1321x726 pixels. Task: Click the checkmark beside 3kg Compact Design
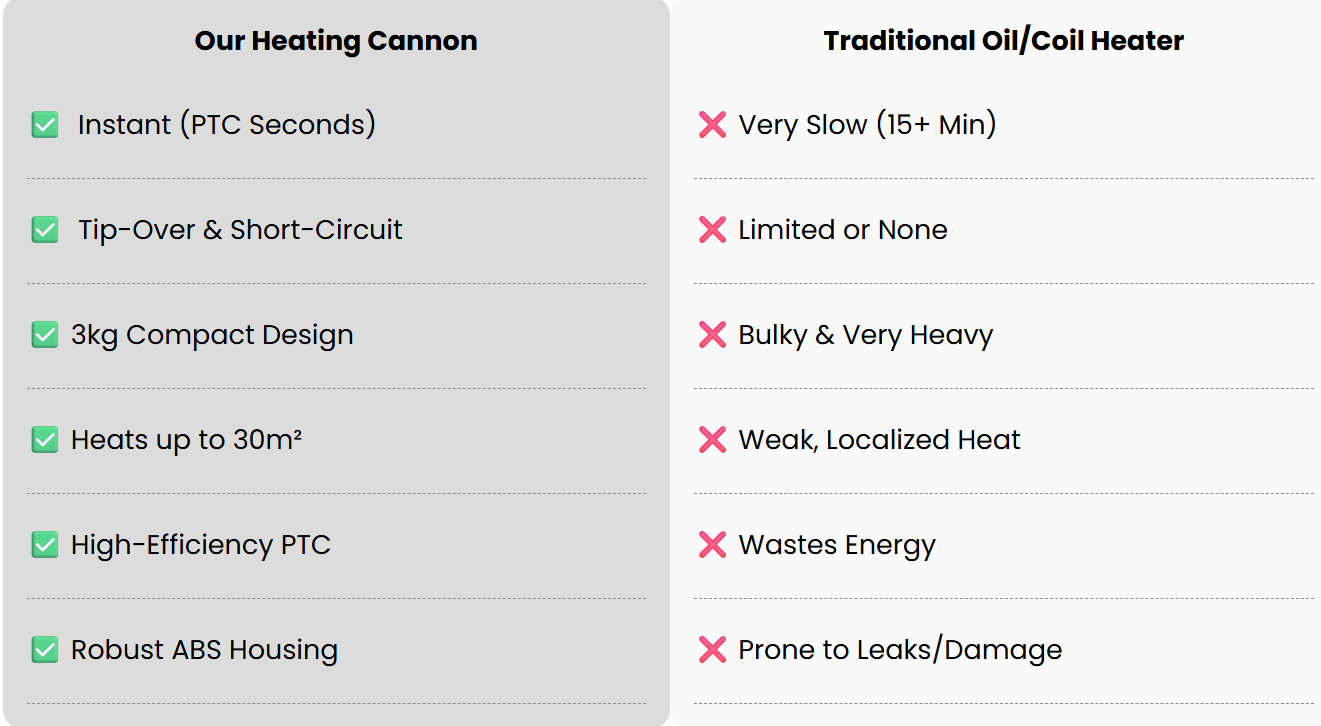[45, 335]
